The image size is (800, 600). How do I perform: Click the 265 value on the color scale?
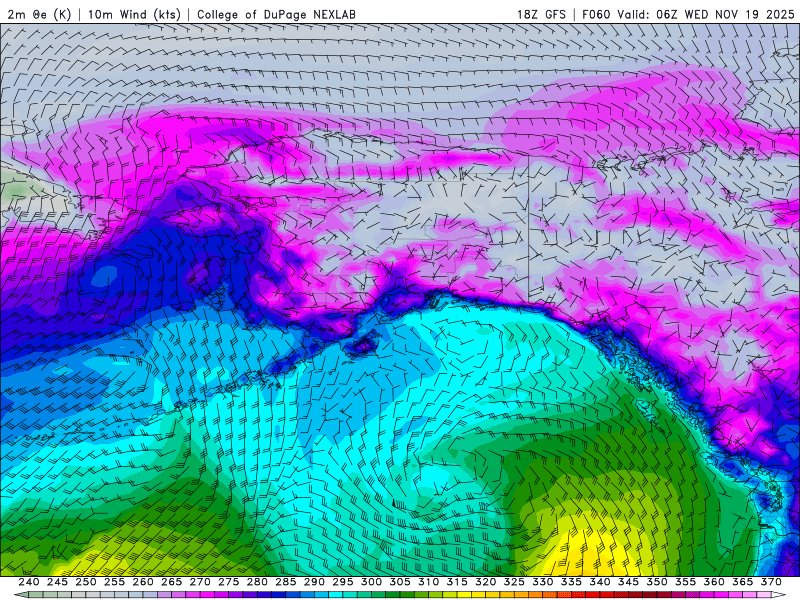(x=171, y=582)
